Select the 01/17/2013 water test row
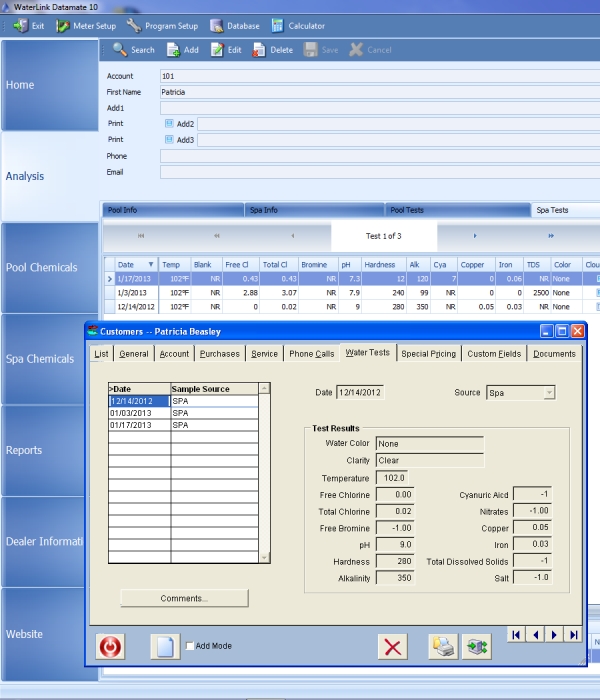 point(183,425)
